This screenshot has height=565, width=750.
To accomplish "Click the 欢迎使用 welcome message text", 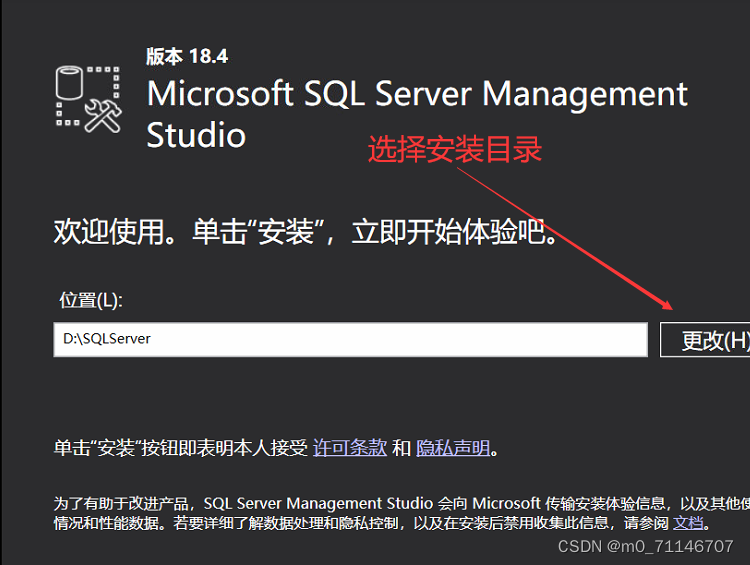I will 305,233.
